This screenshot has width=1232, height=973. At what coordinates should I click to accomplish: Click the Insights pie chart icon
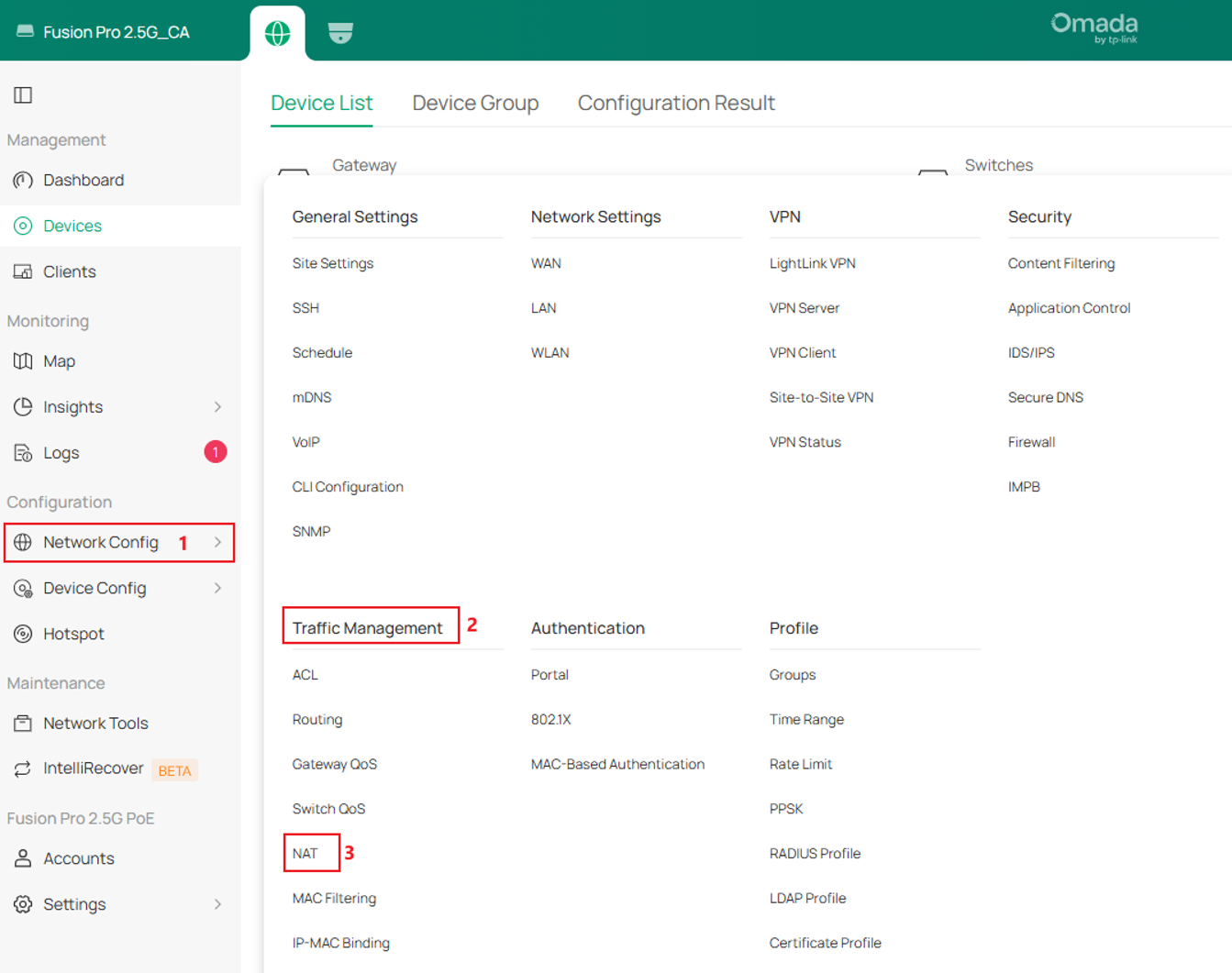(23, 406)
